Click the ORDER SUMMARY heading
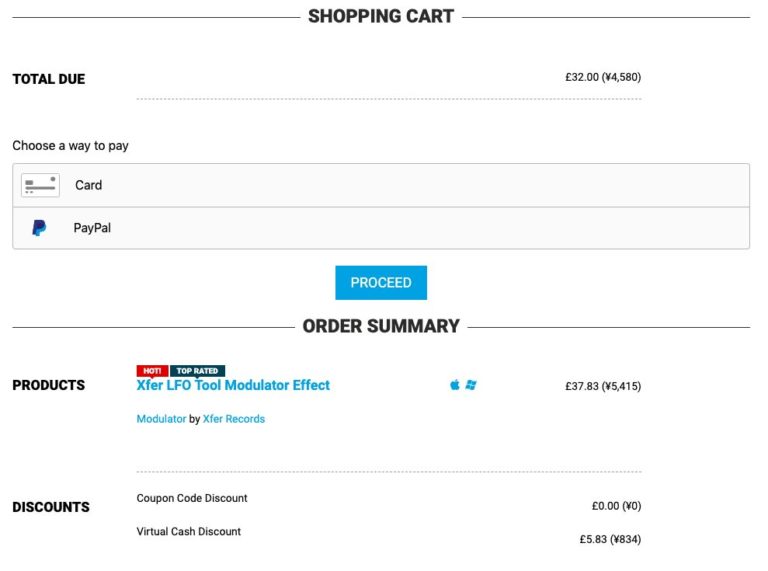The image size is (768, 571). pos(381,326)
